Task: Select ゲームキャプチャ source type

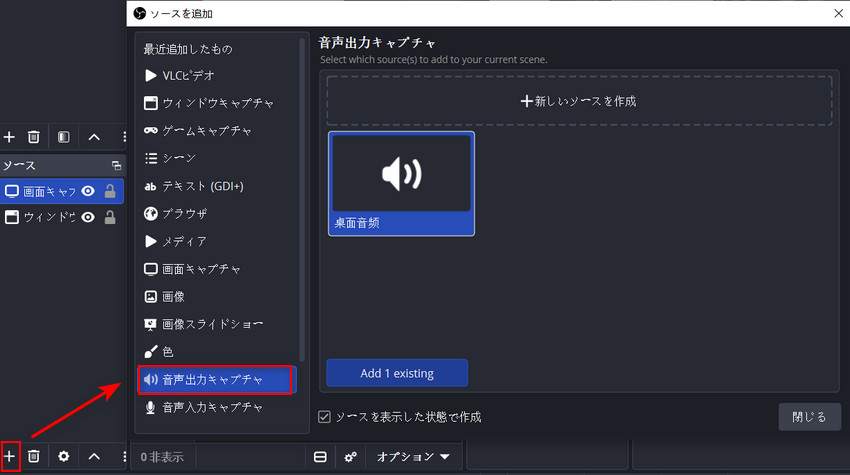Action: click(217, 131)
